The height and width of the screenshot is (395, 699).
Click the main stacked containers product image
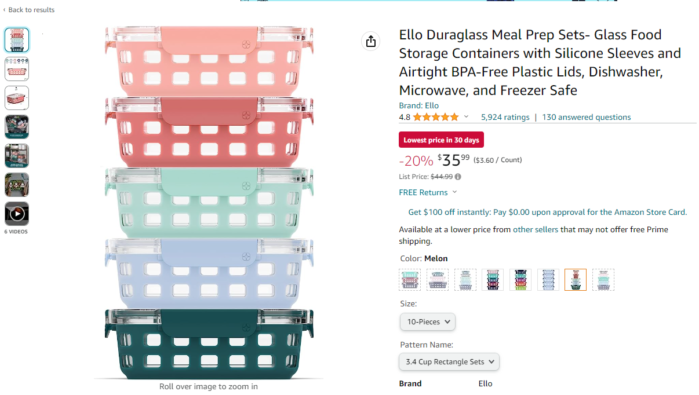point(209,202)
